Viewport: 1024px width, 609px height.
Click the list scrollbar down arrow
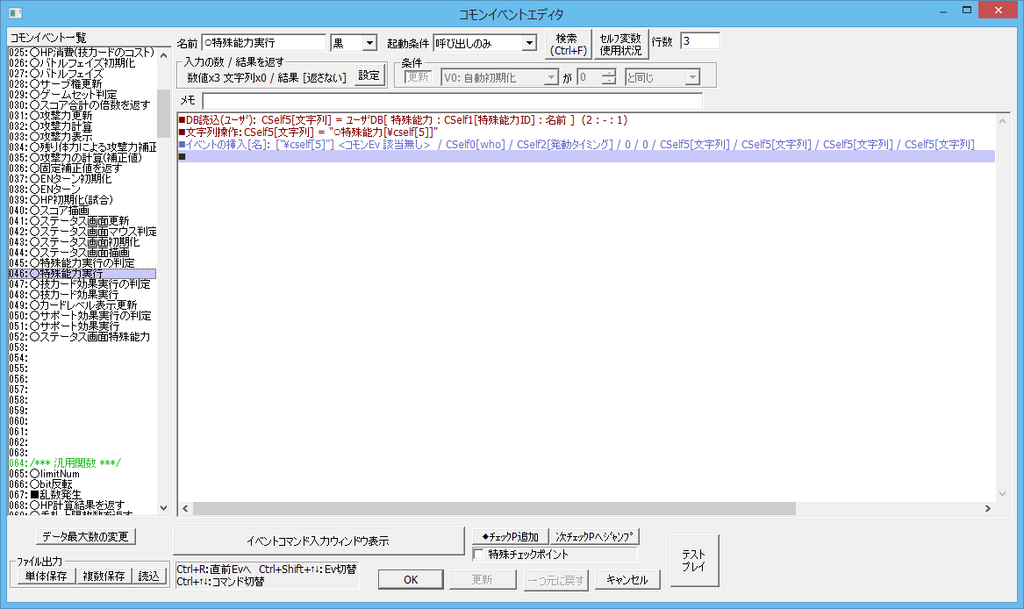tap(163, 508)
